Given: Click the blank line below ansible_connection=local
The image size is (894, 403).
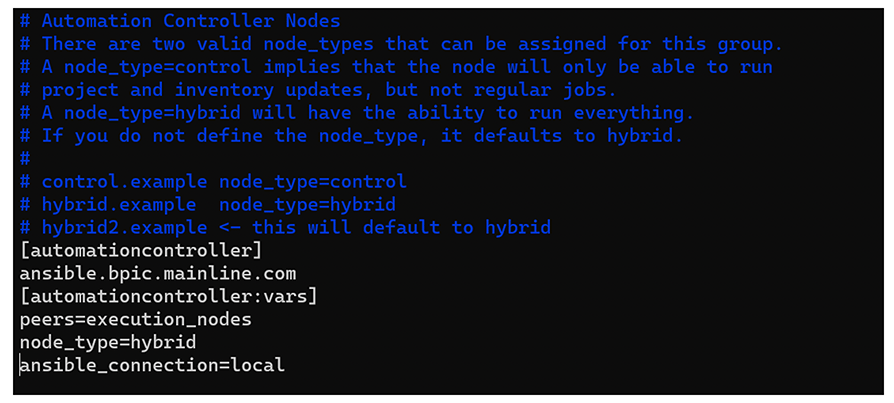Looking at the screenshot, I should [x=448, y=384].
